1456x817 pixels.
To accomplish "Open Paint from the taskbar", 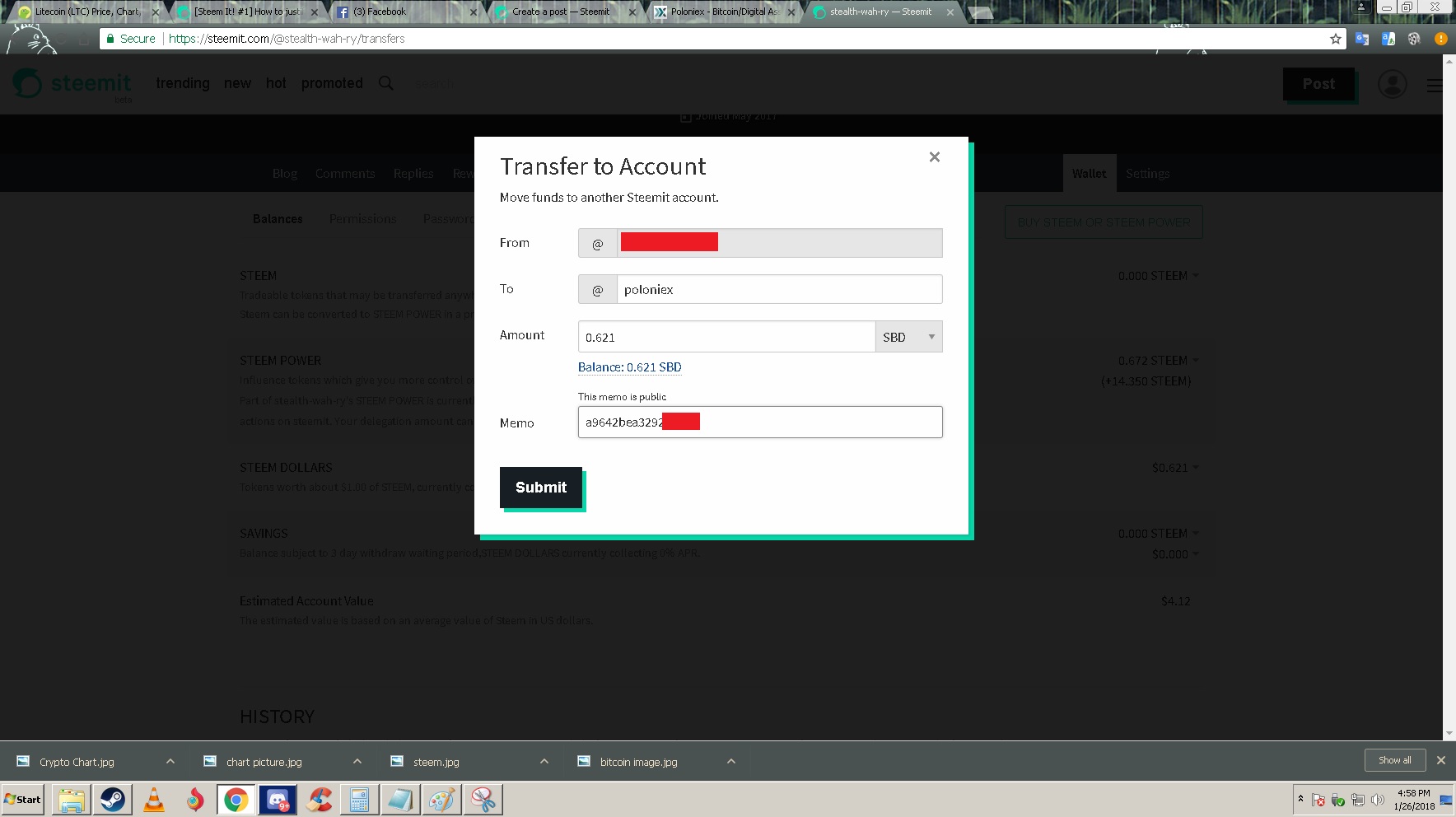I will [442, 800].
